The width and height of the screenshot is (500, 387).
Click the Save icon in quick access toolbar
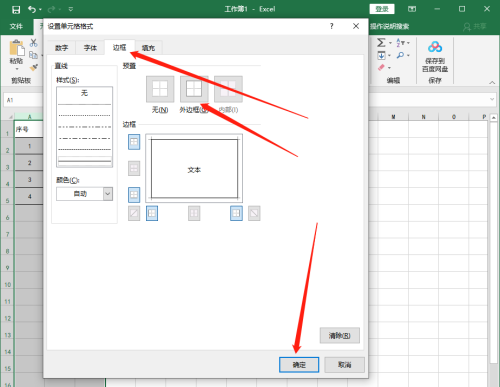16,9
